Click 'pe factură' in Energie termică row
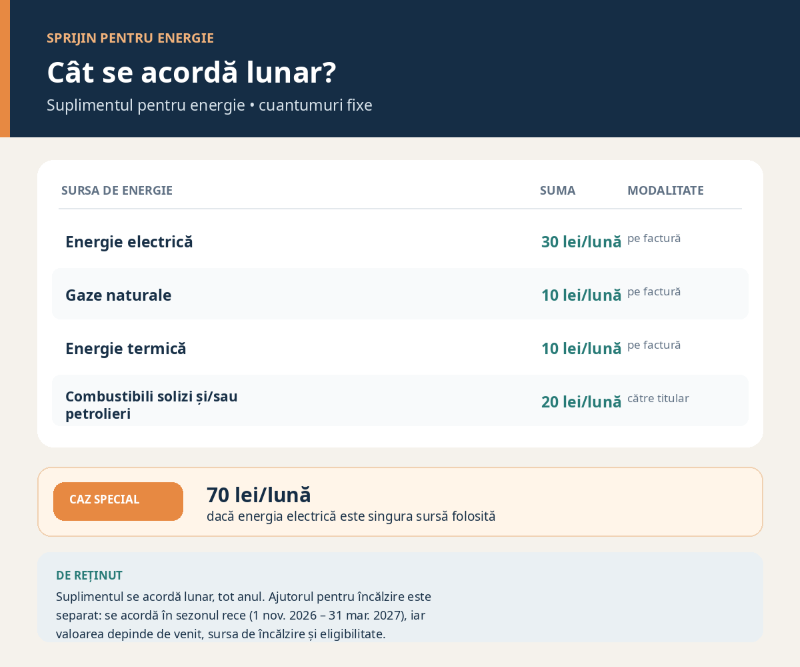 pyautogui.click(x=654, y=345)
